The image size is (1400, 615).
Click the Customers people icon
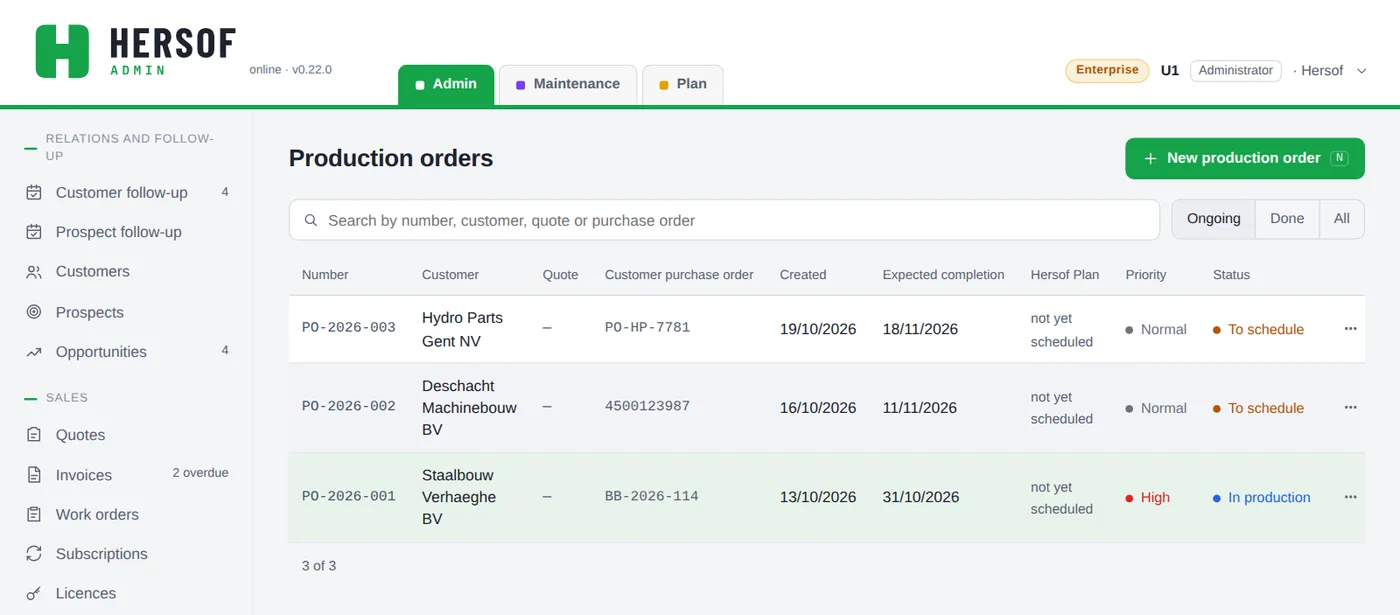click(x=34, y=272)
